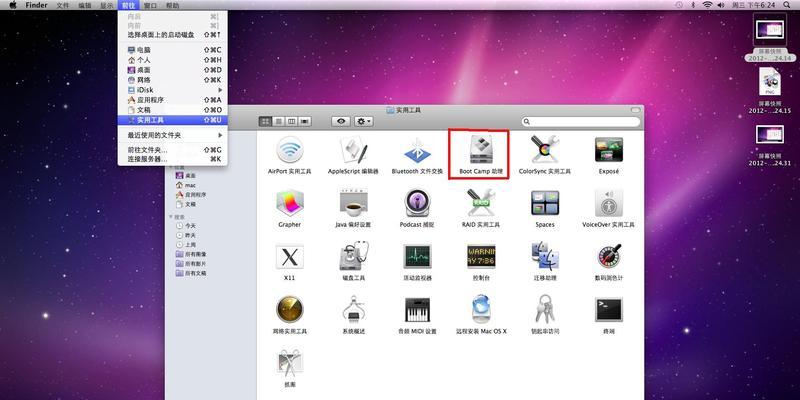Choose 应用程序 in the 前往 menu
The width and height of the screenshot is (800, 400).
coord(172,100)
